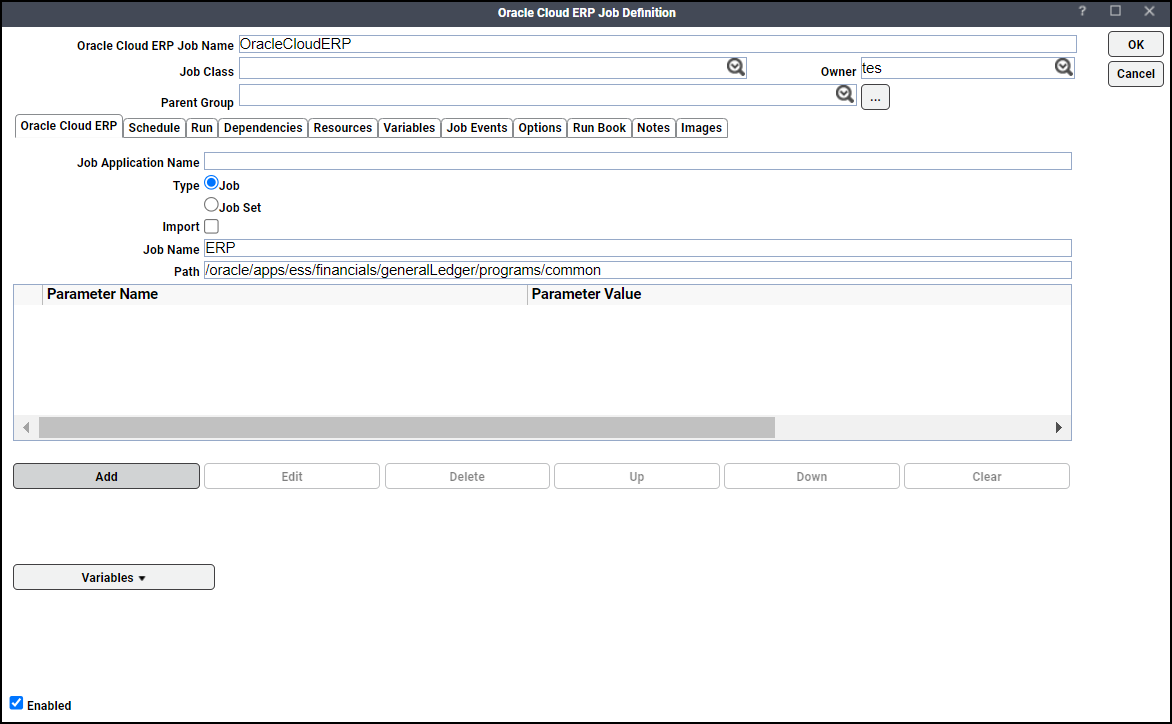Open the Parent Group lookup magnifier
Viewport: 1172px width, 724px height.
[x=845, y=94]
